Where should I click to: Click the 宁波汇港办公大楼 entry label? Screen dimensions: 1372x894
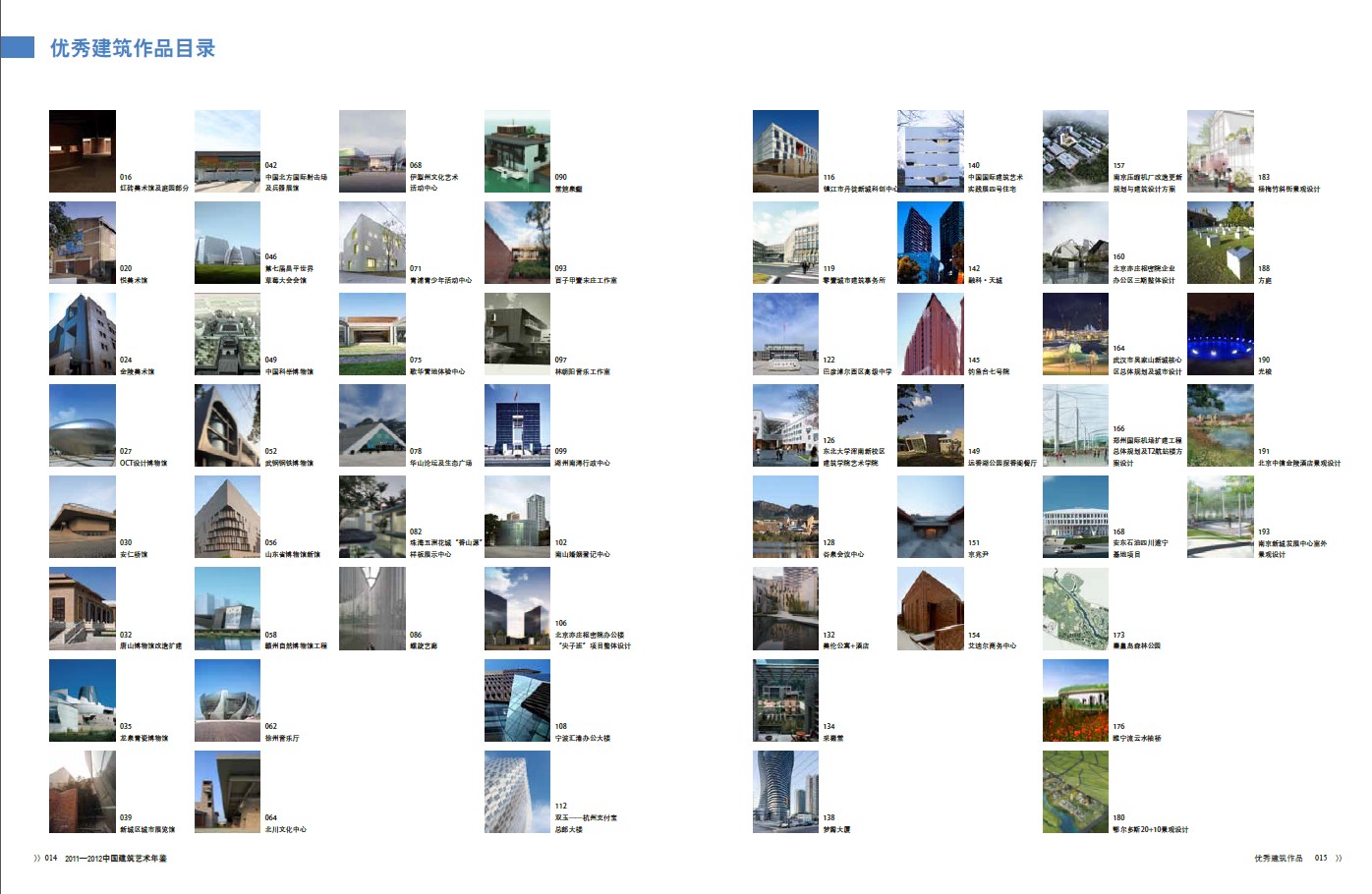pos(582,738)
